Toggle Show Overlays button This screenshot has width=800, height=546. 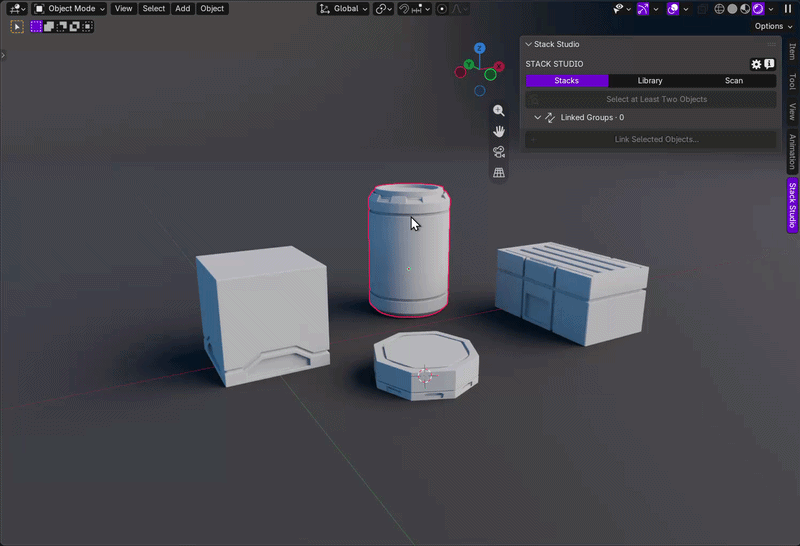coord(673,9)
